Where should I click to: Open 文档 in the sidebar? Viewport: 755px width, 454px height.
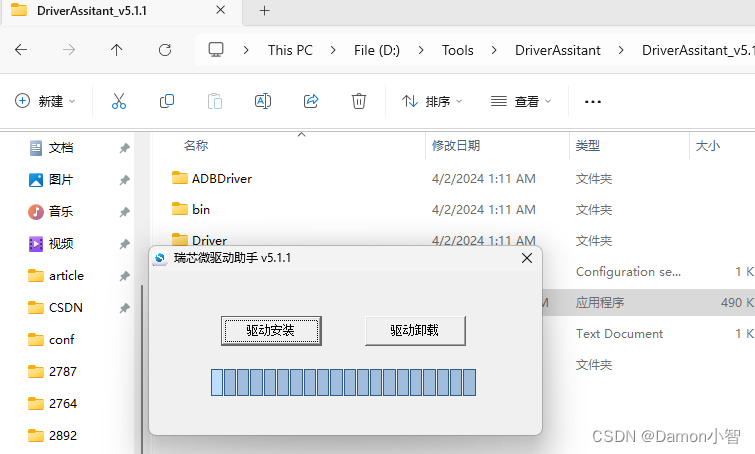point(61,148)
